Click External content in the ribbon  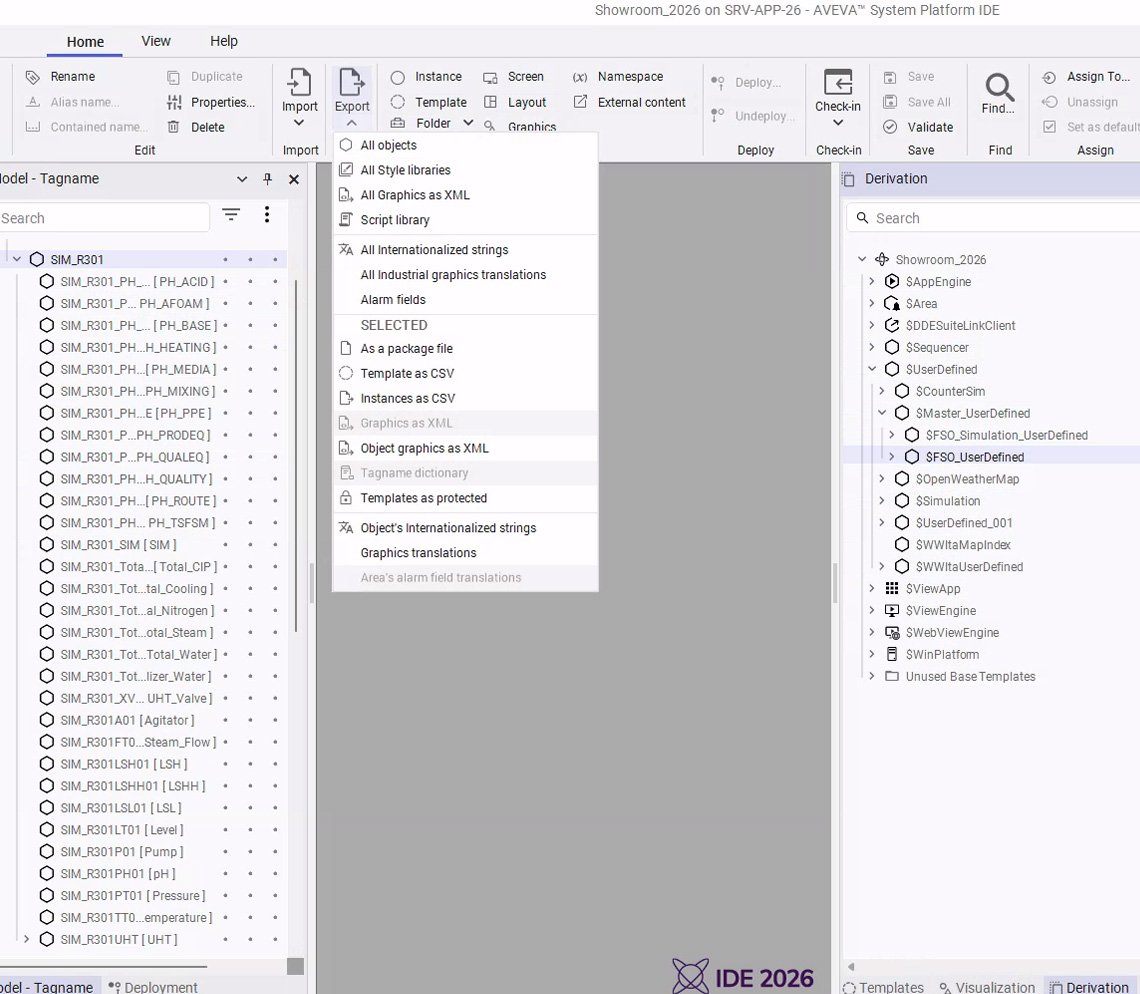tap(629, 103)
